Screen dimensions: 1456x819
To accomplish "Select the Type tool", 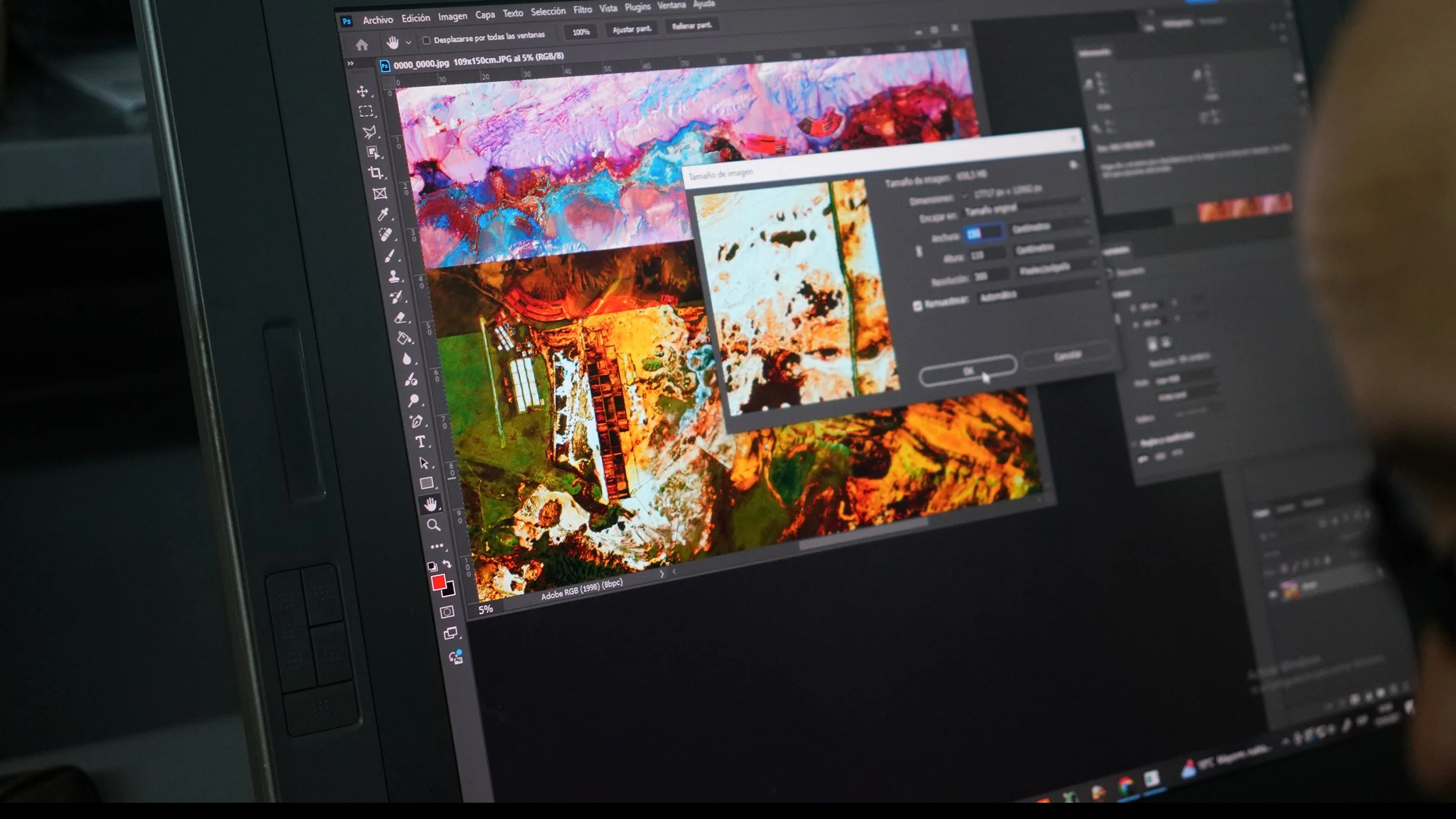I will click(420, 442).
